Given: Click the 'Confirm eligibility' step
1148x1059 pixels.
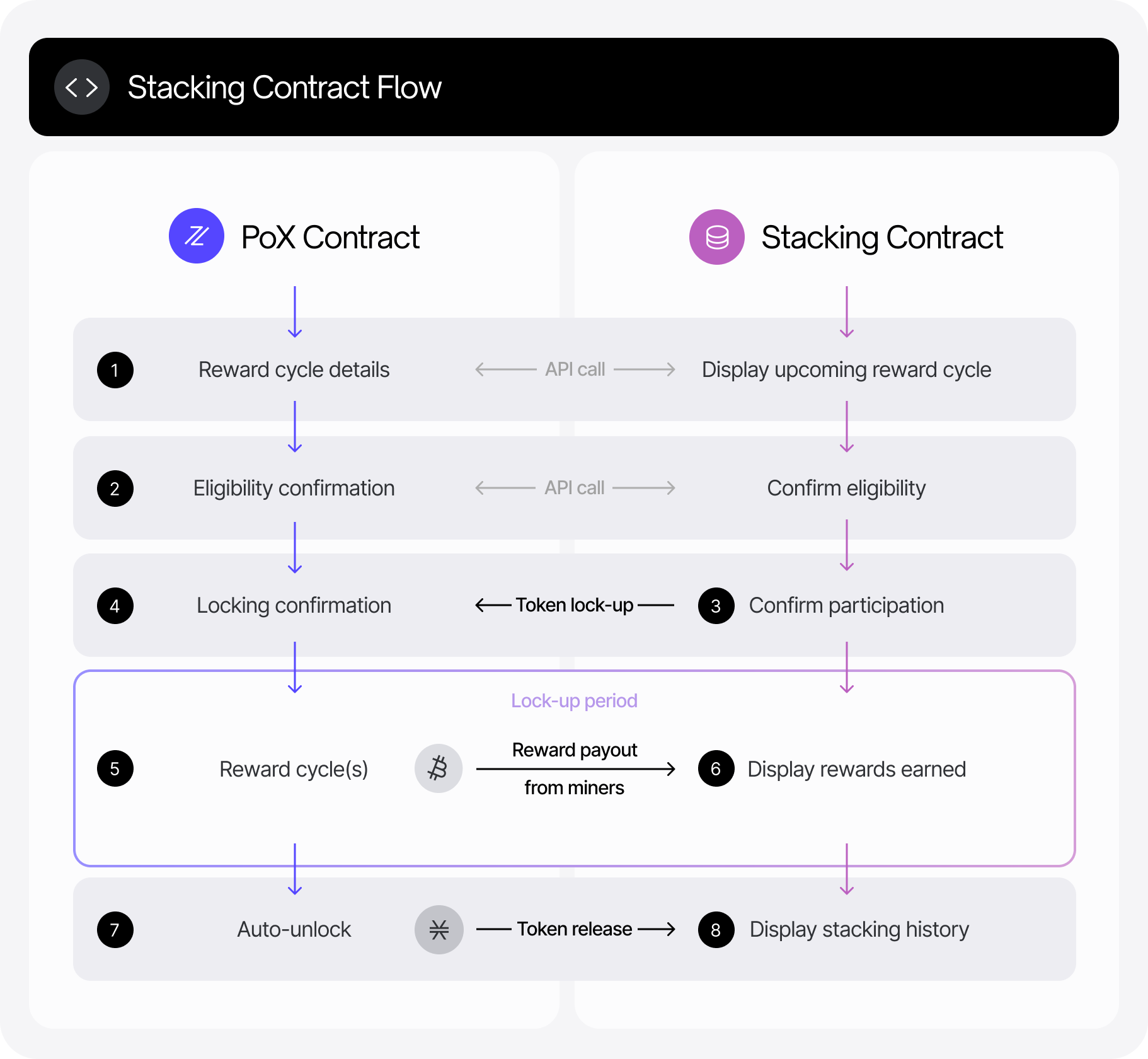Looking at the screenshot, I should click(846, 489).
